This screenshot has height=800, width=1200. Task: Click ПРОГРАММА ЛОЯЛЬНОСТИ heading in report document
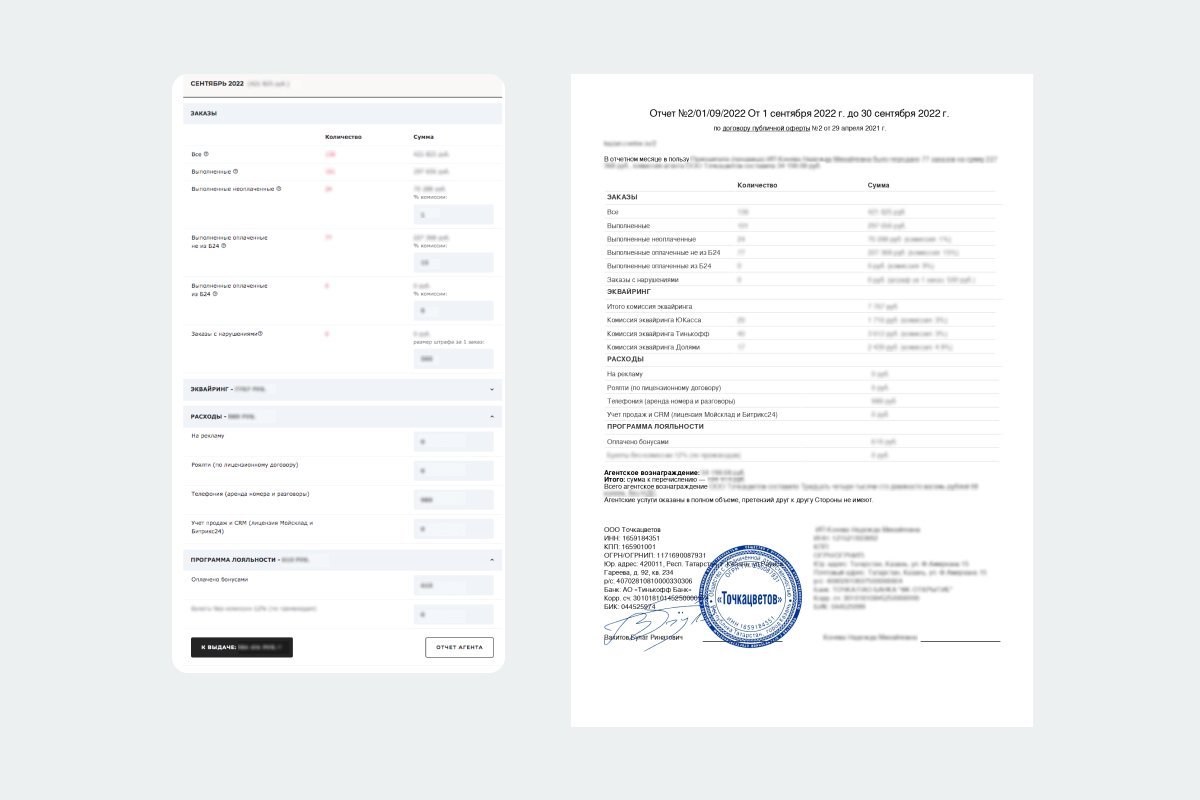point(655,426)
